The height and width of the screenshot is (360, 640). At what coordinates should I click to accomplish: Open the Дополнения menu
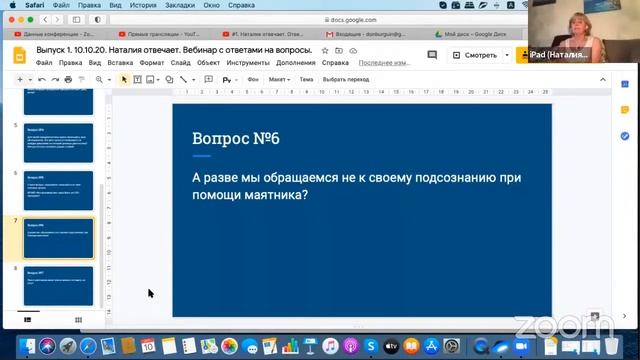296,63
